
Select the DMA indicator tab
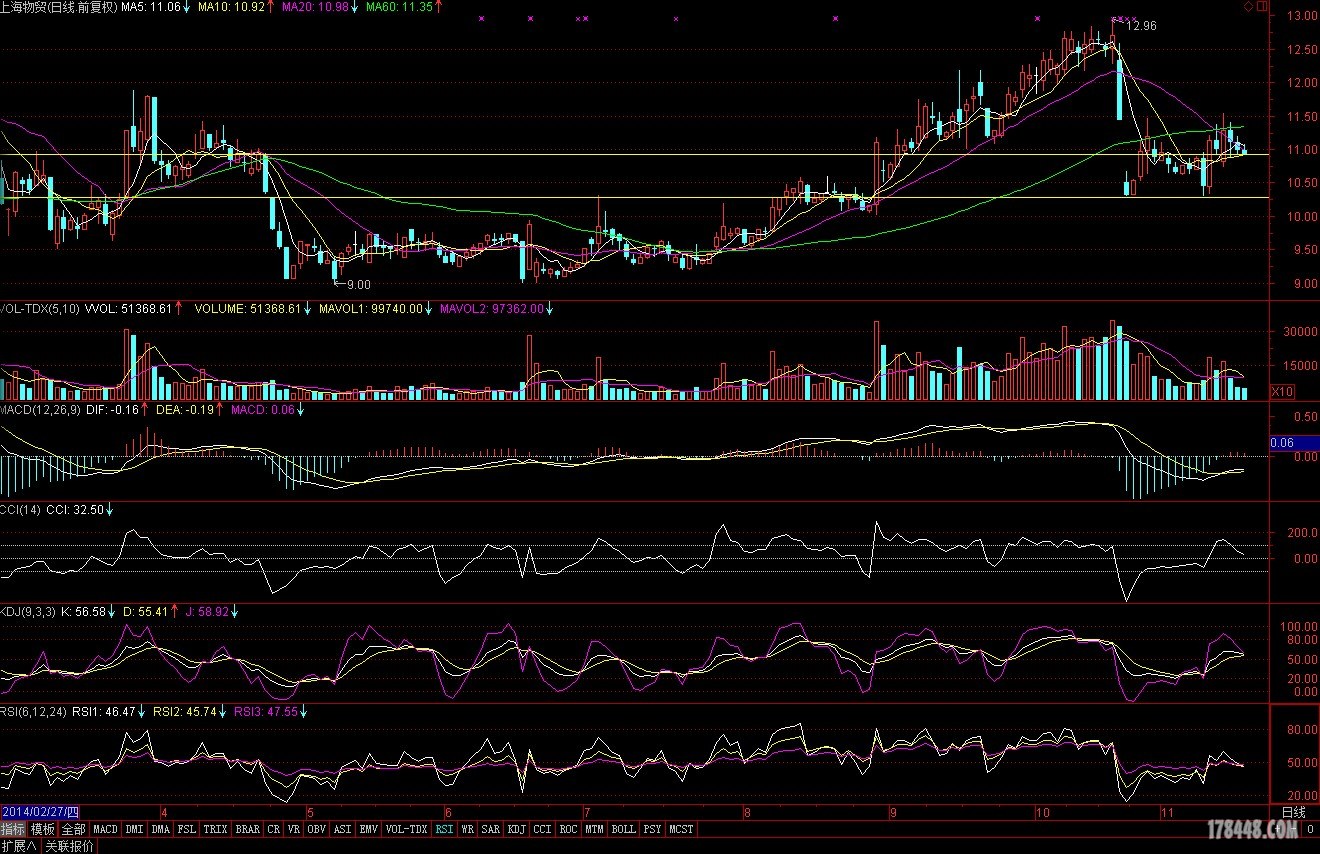pyautogui.click(x=160, y=829)
